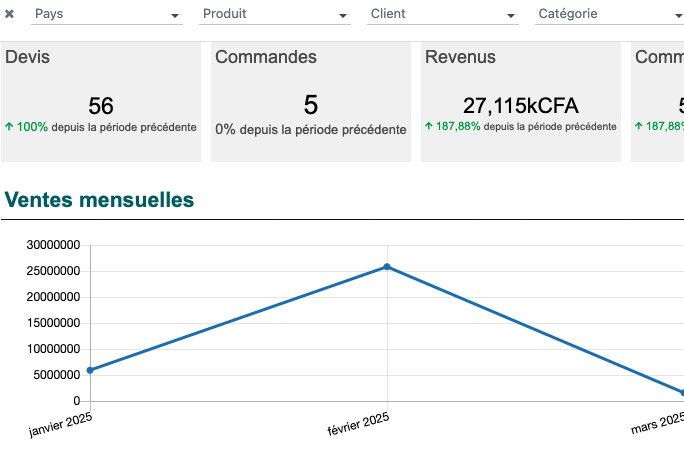This screenshot has height=466, width=684.
Task: Open the Catégorie filter dropdown
Action: 609,14
